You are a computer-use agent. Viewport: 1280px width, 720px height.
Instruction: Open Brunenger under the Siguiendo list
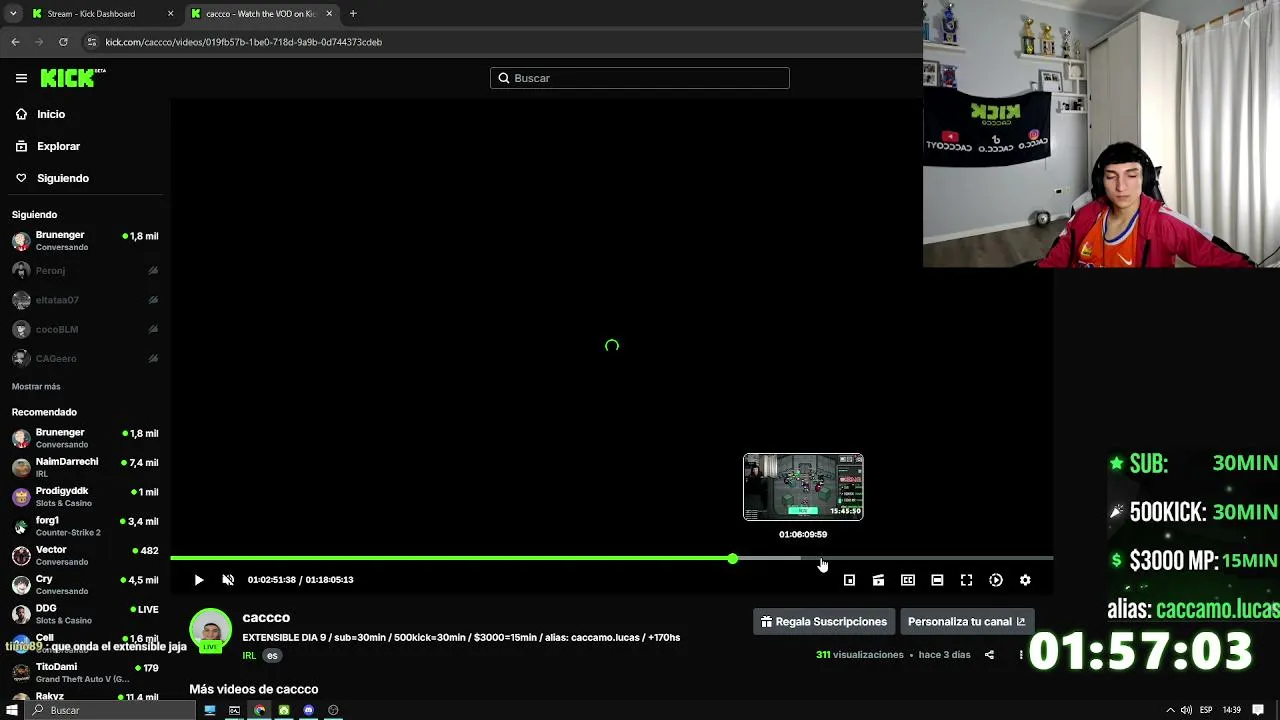click(x=85, y=241)
